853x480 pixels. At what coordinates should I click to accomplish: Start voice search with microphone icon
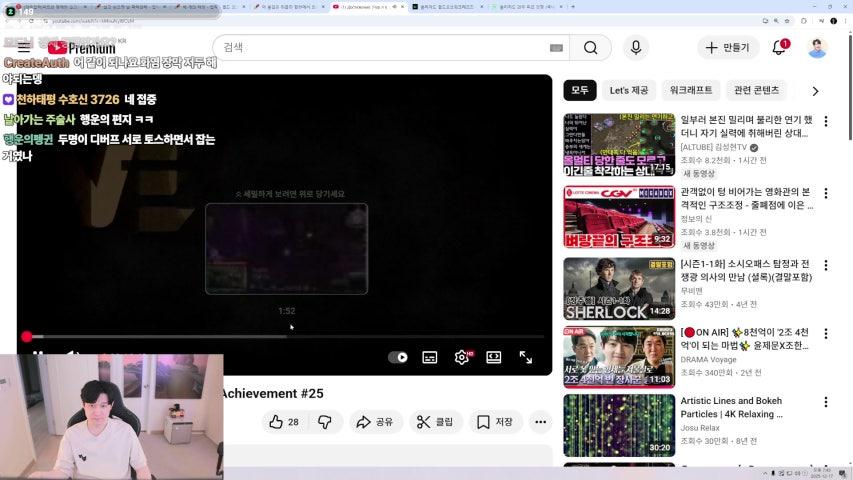(x=635, y=48)
